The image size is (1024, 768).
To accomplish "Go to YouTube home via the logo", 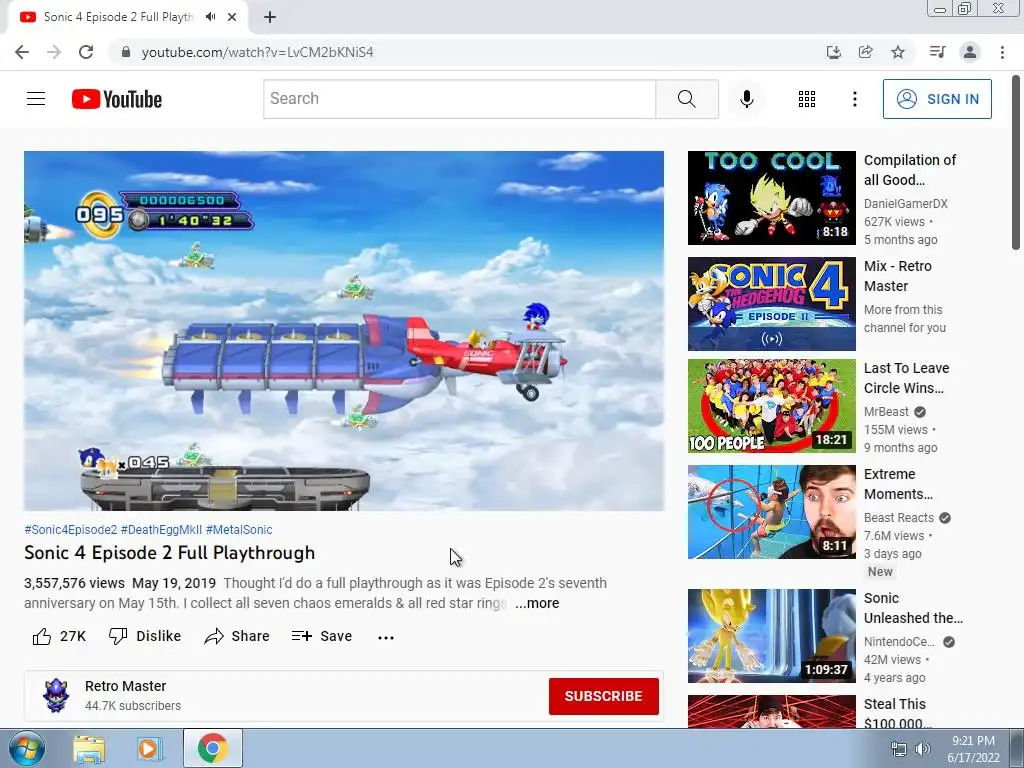I will [117, 99].
